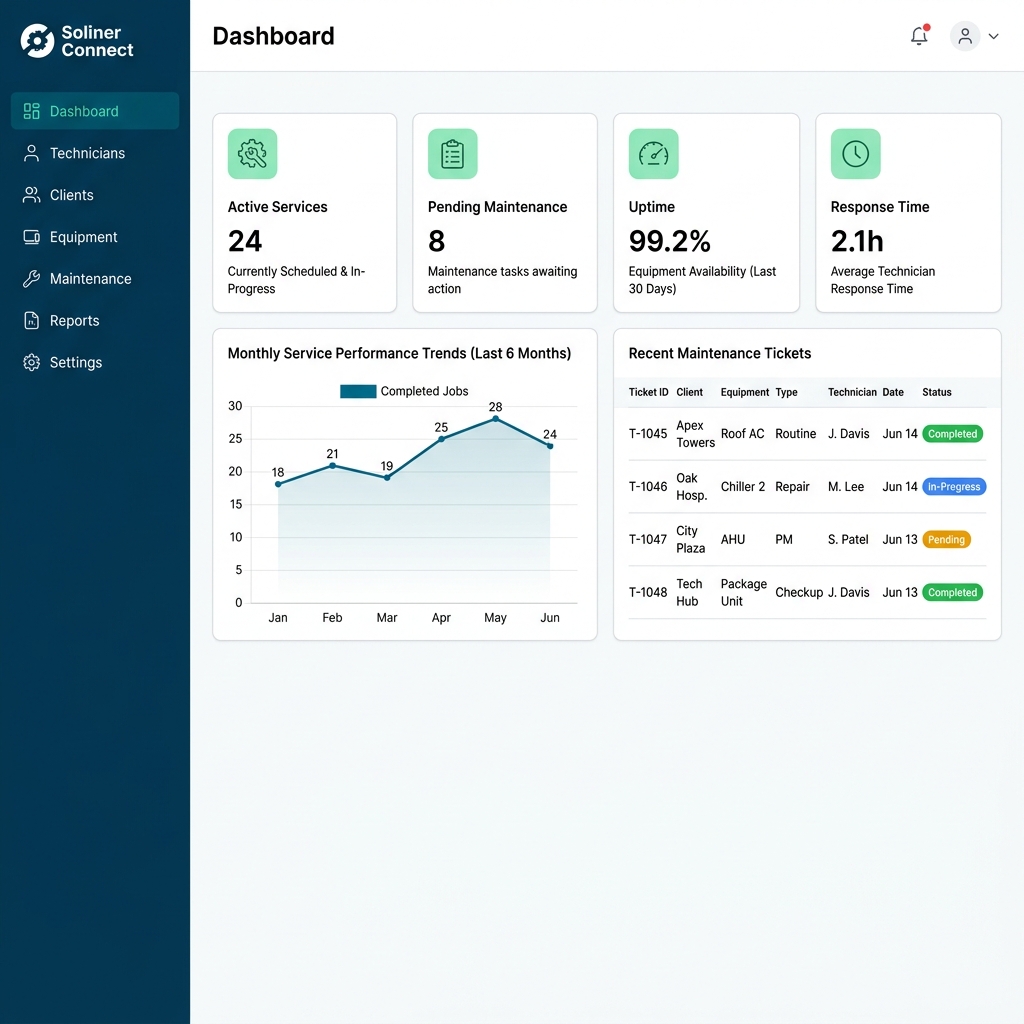Screen dimensions: 1024x1024
Task: Toggle the Completed Jobs legend swatch
Action: (358, 391)
